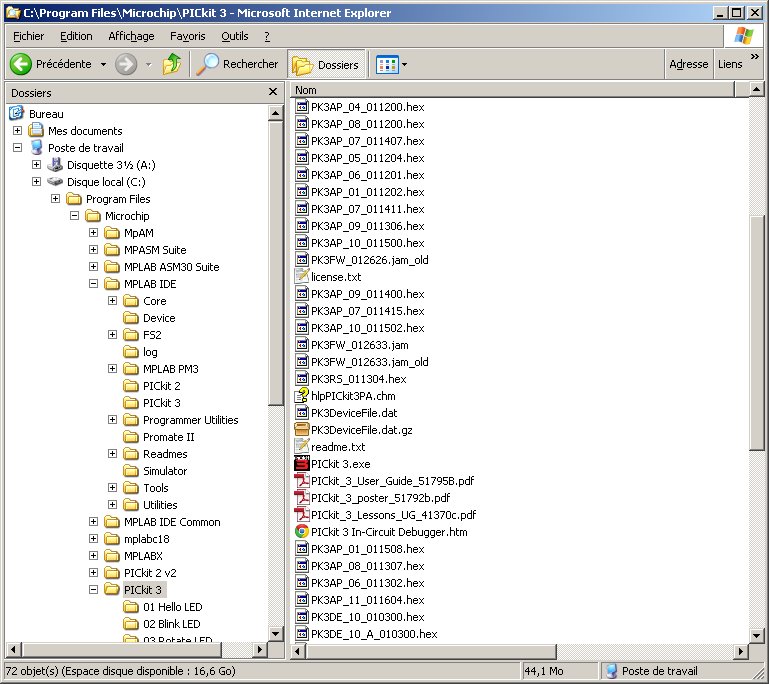Select the Poste de travail computer icon
The height and width of the screenshot is (684, 769).
(x=36, y=148)
